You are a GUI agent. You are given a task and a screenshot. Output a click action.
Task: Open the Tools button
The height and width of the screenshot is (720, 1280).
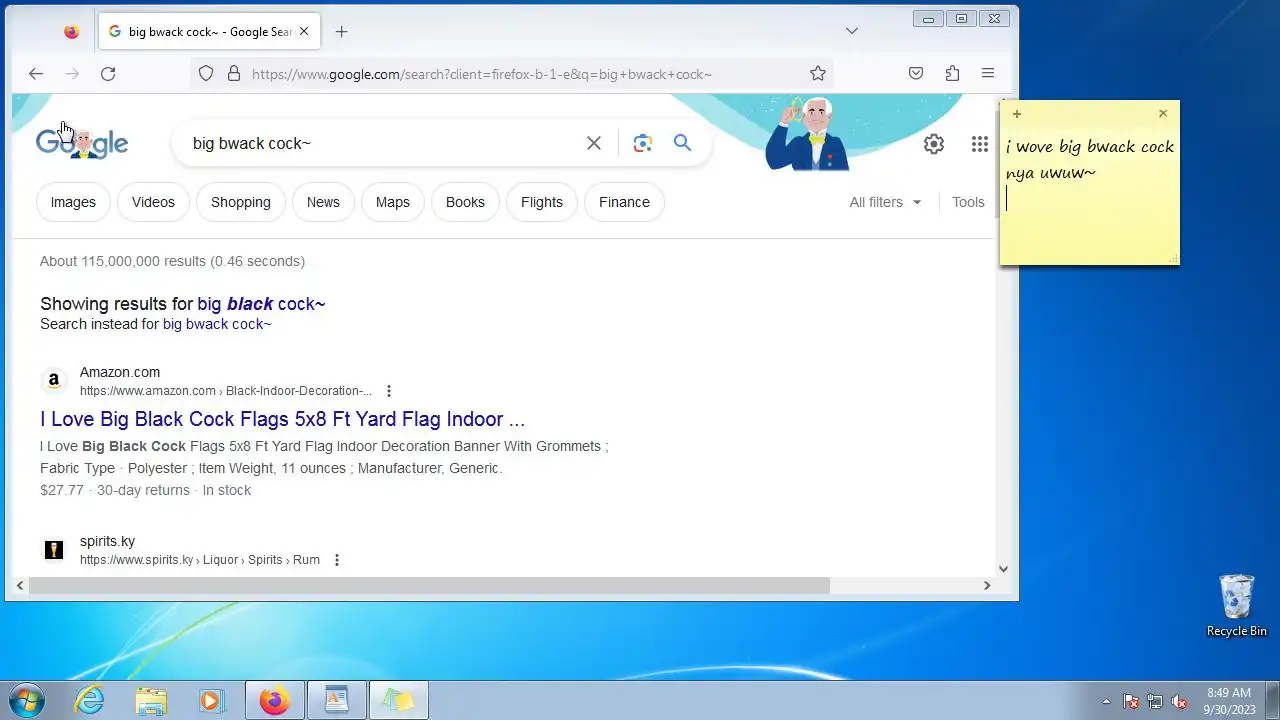[968, 202]
